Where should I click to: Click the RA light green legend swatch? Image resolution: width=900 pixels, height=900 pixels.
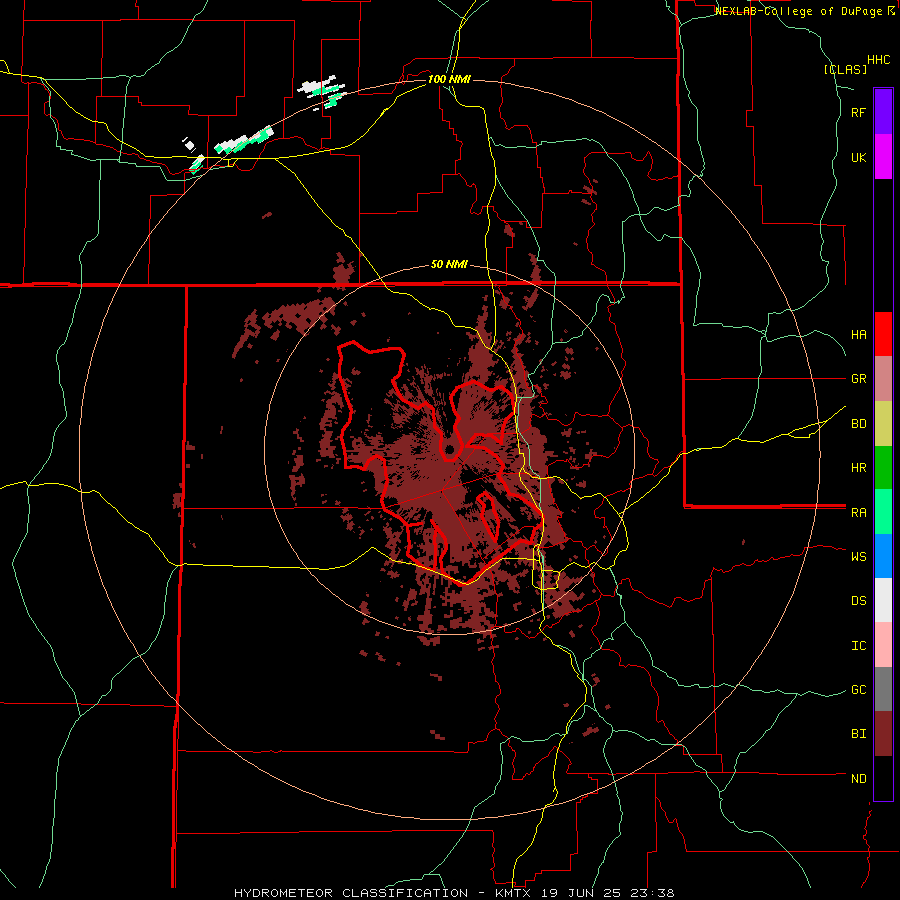point(883,512)
